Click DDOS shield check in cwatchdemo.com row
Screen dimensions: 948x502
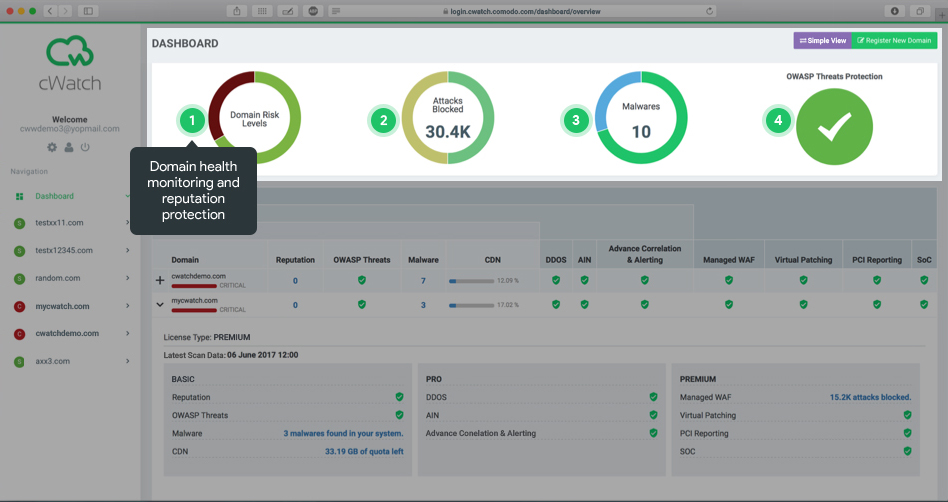click(x=556, y=280)
